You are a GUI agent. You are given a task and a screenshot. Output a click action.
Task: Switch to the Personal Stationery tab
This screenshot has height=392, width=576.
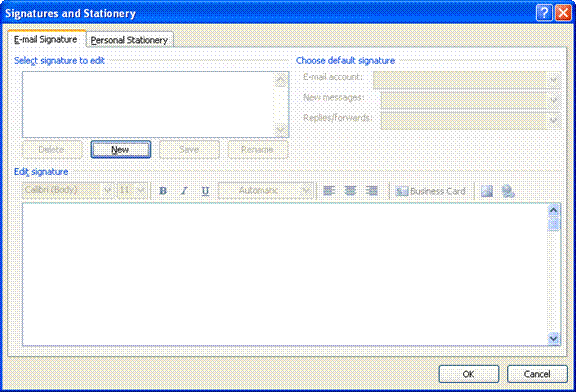(129, 40)
